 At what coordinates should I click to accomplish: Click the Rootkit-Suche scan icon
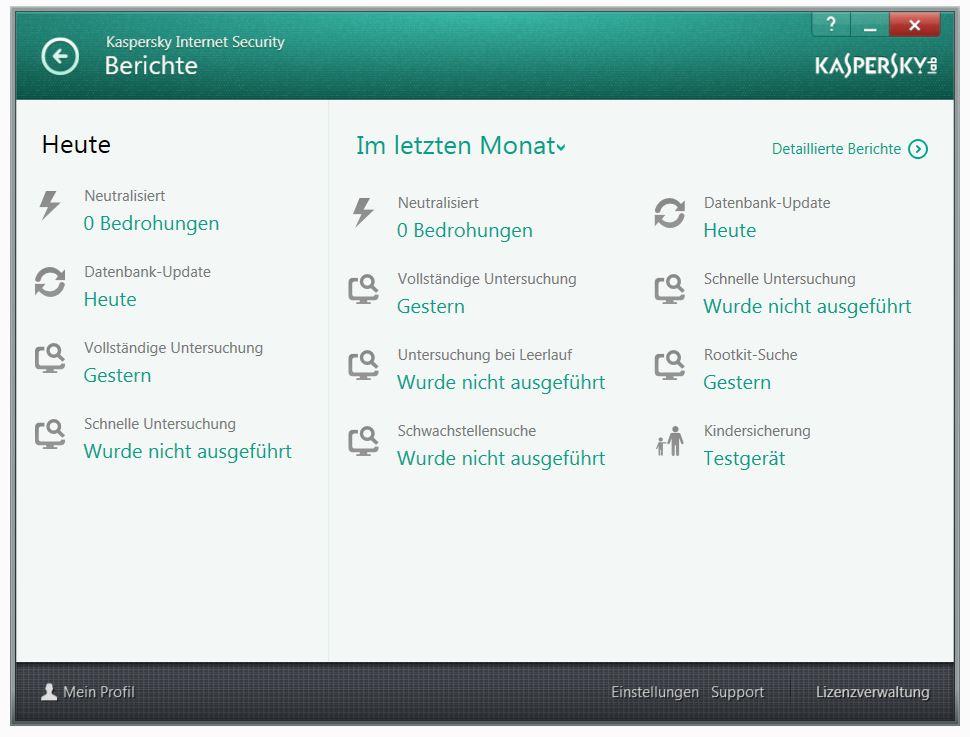(669, 365)
